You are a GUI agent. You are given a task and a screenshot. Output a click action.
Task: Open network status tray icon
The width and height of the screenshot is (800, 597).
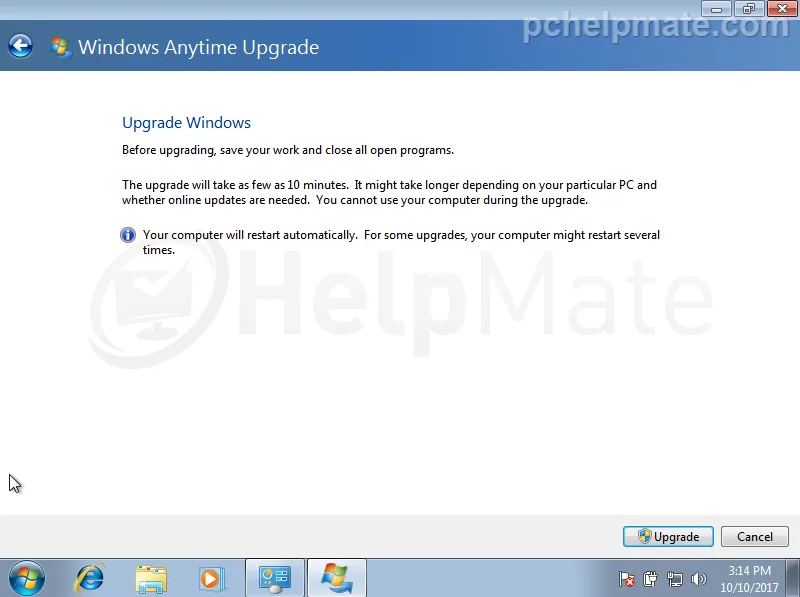click(x=674, y=579)
